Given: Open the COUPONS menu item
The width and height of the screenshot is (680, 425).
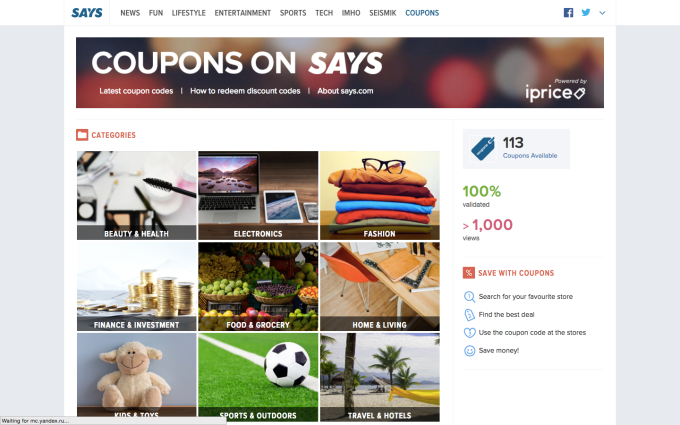Looking at the screenshot, I should (422, 13).
